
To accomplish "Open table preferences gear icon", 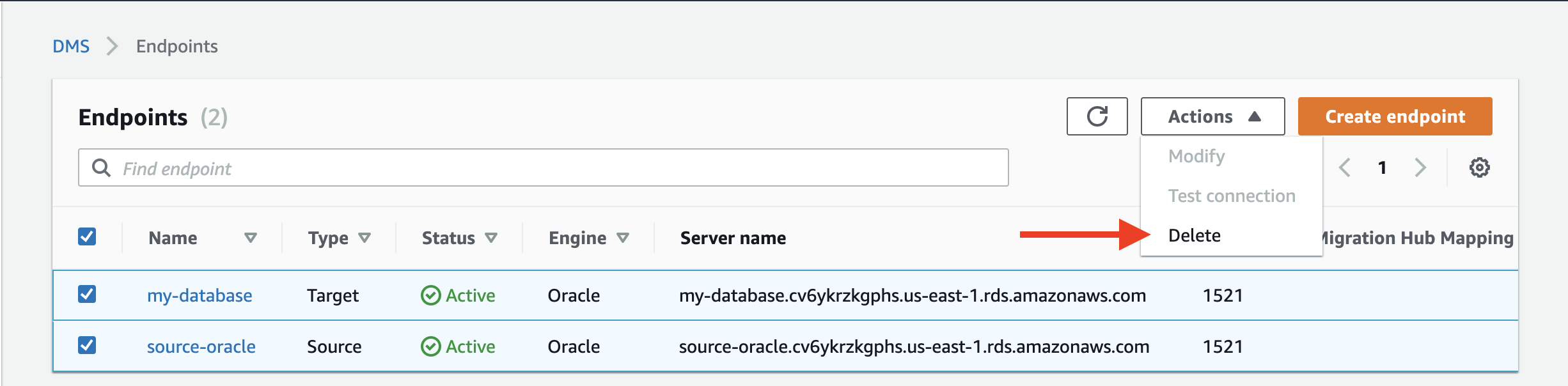I will (1479, 167).
